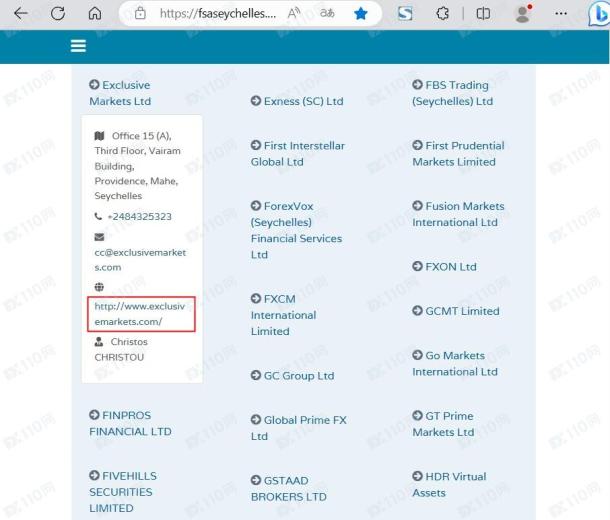The image size is (610, 520).
Task: Click the phone handset icon
Action: point(98,216)
